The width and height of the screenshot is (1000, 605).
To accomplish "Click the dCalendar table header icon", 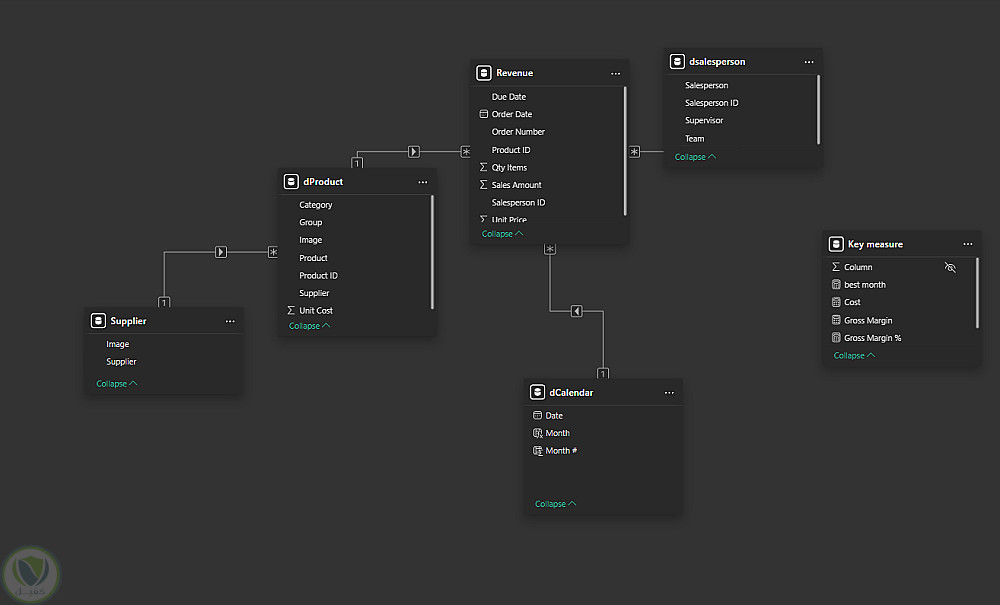I will pos(537,393).
